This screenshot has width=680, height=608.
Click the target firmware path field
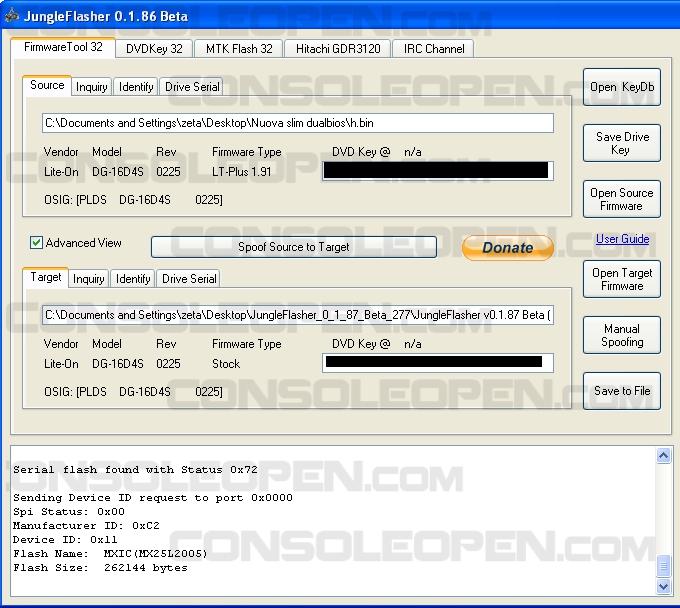tap(298, 315)
